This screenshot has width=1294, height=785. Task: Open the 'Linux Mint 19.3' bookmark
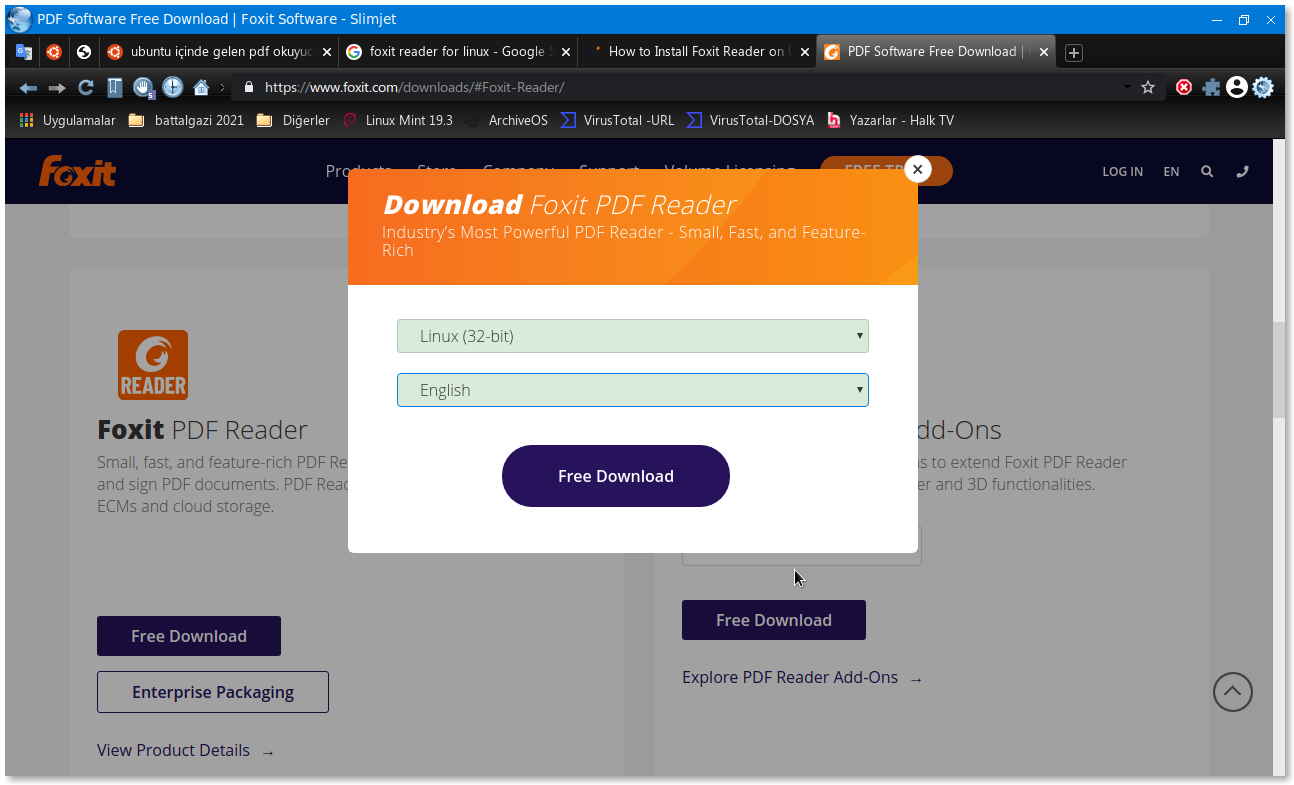[398, 120]
